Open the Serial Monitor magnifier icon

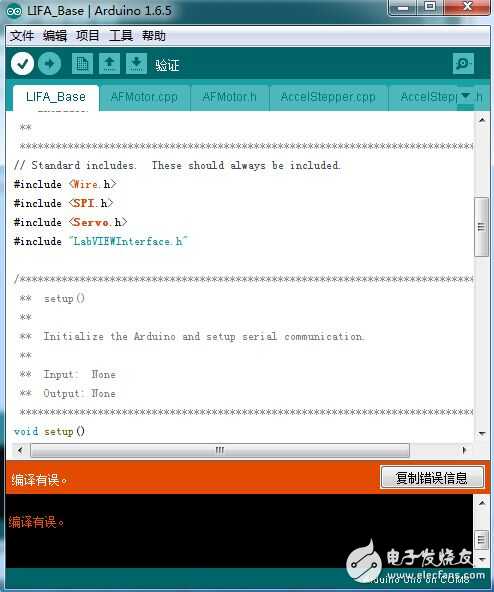(463, 63)
